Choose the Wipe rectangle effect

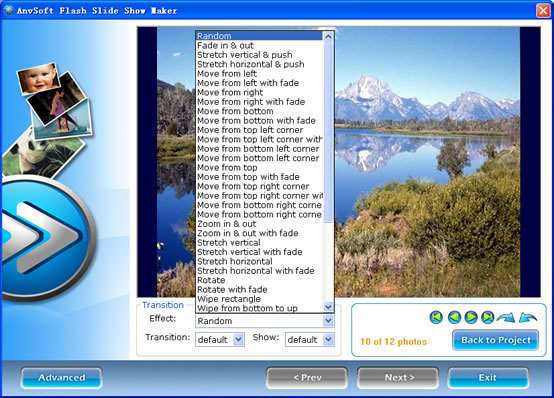tap(259, 299)
